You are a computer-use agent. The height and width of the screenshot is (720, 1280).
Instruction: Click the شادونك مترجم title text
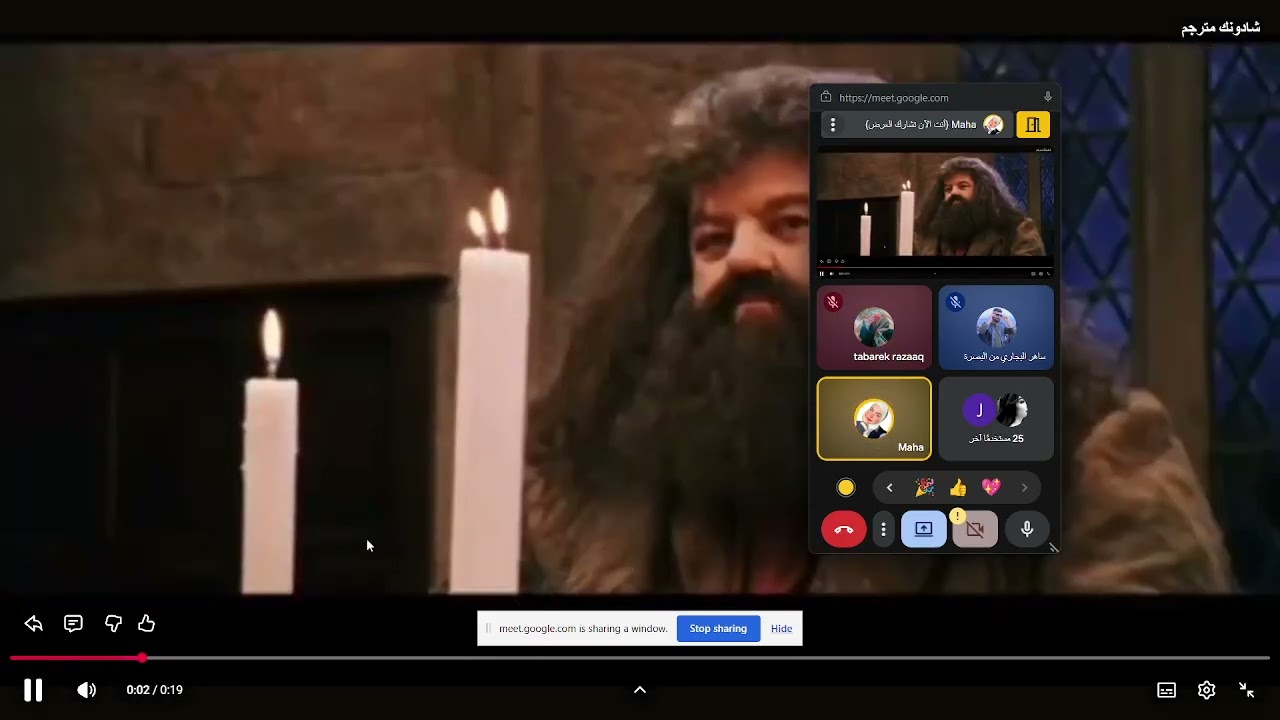tap(1220, 27)
